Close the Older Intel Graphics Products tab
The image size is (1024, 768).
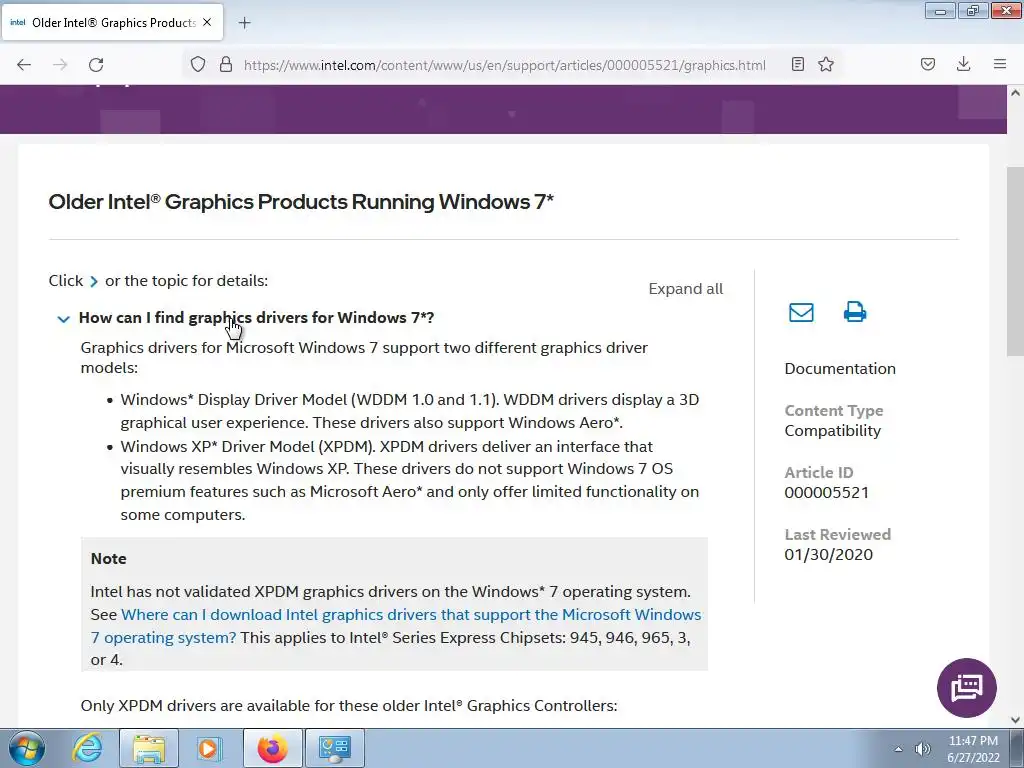point(207,22)
